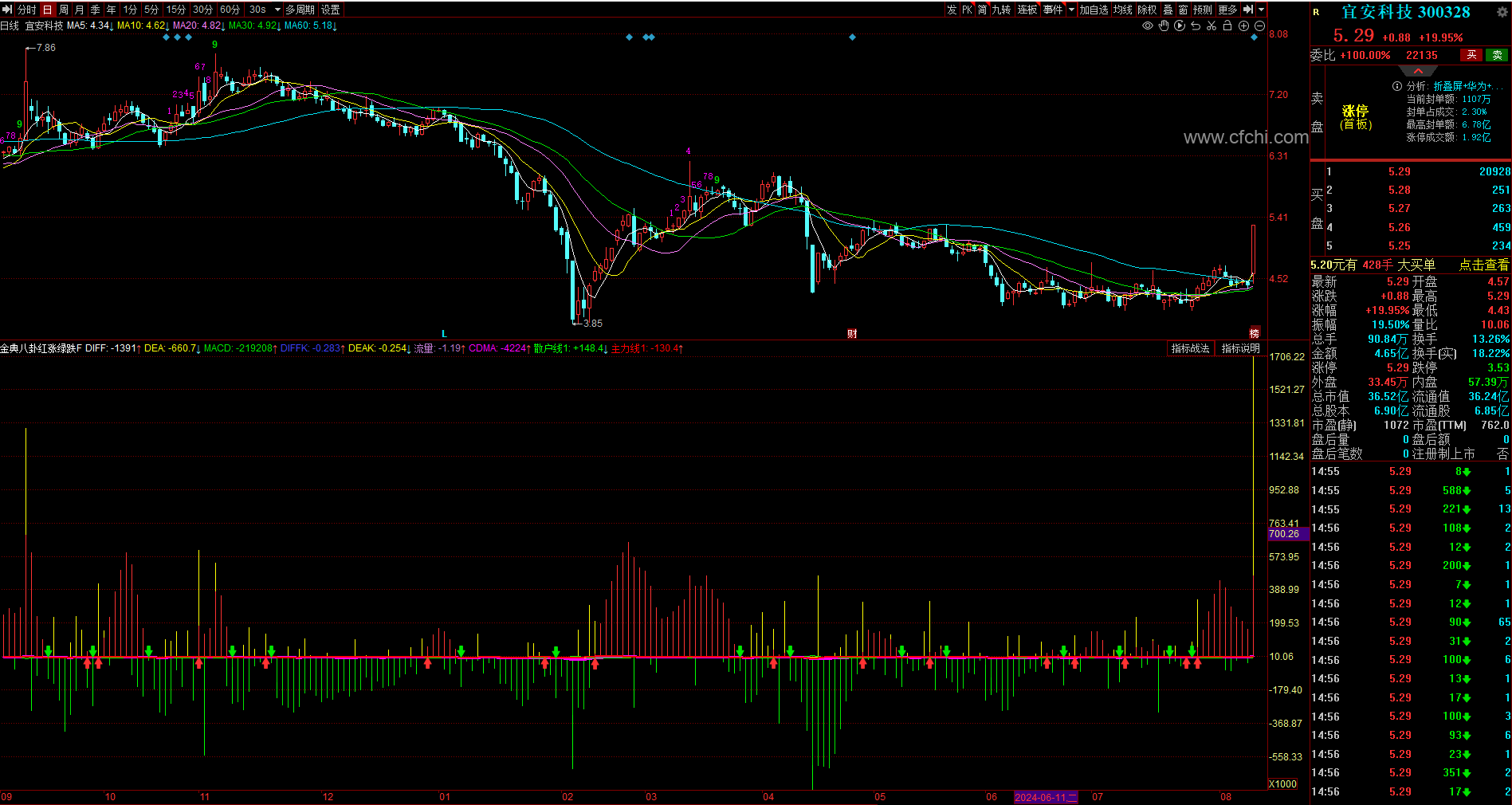Click the 宜安科技 300328 stock title

click(1406, 12)
